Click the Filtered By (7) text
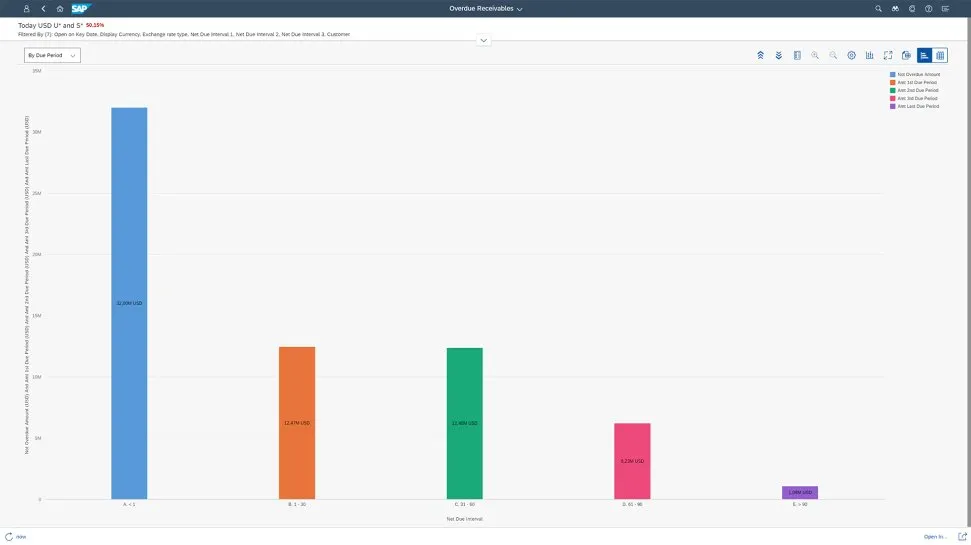 (184, 35)
